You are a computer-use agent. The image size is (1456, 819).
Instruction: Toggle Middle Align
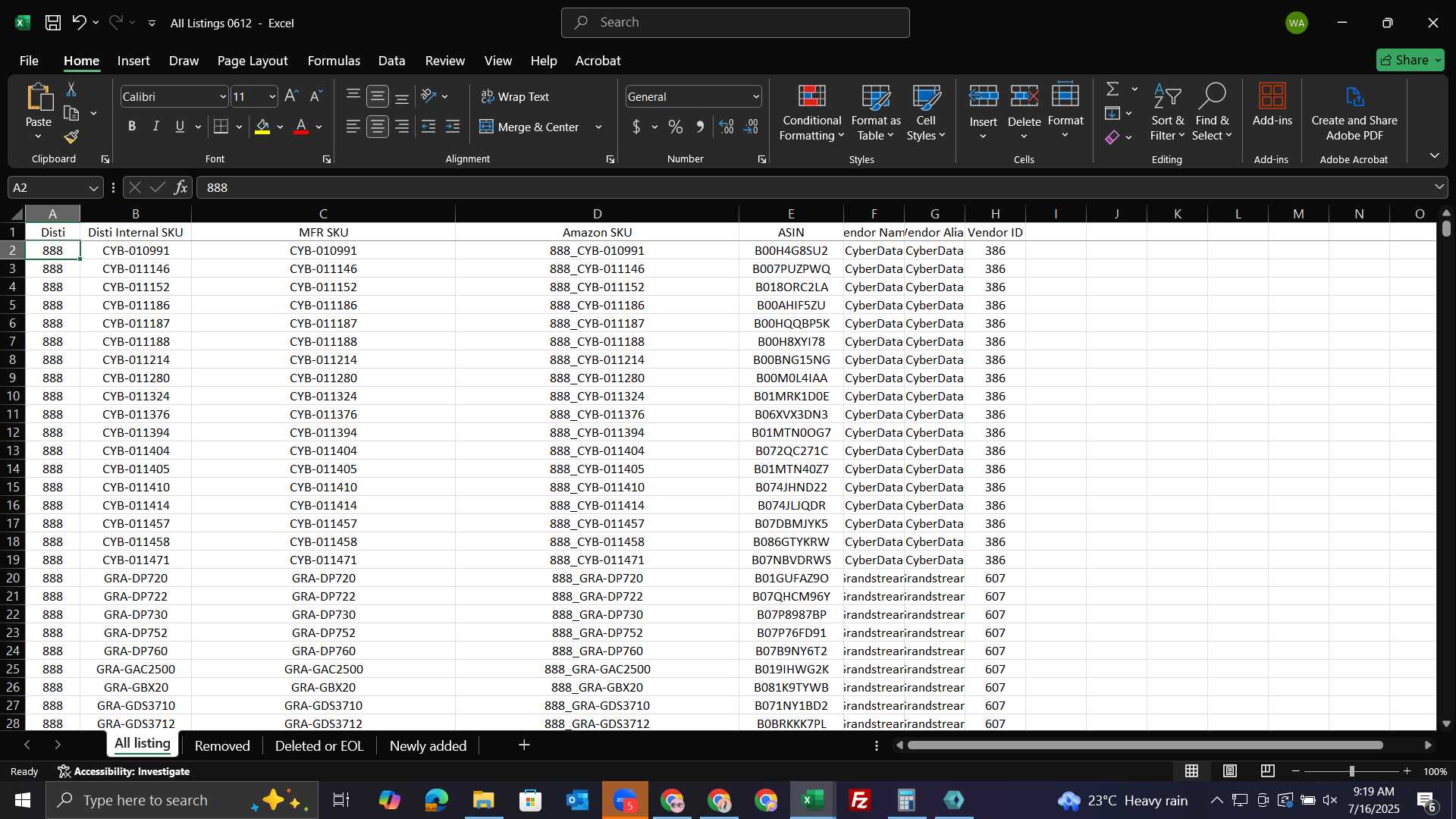click(x=378, y=96)
